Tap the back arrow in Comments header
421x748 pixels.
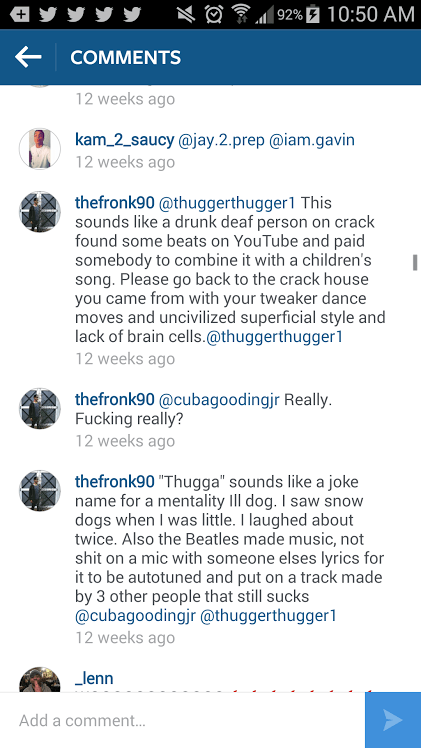[x=28, y=57]
